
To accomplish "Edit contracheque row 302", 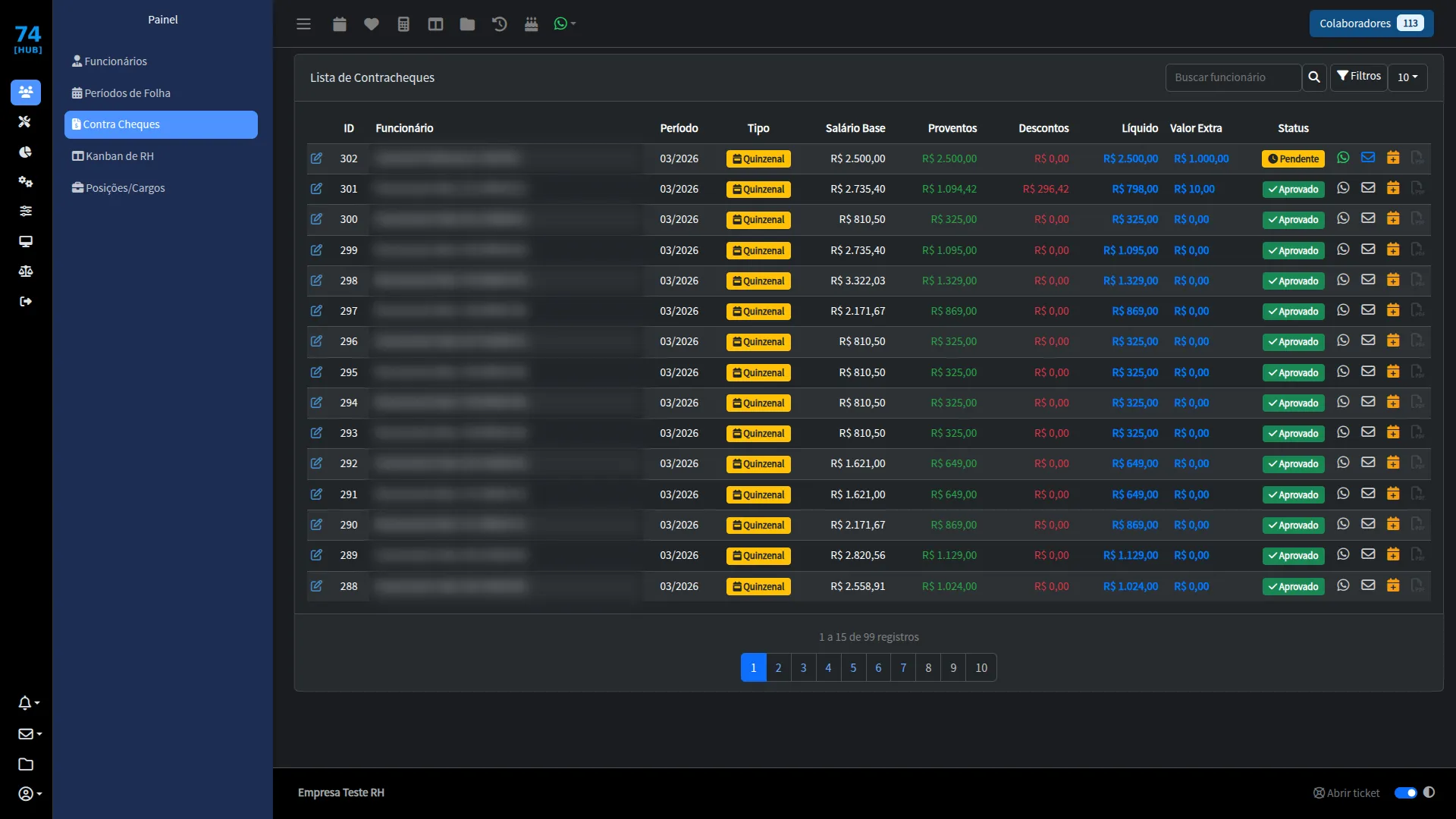I will pyautogui.click(x=316, y=158).
